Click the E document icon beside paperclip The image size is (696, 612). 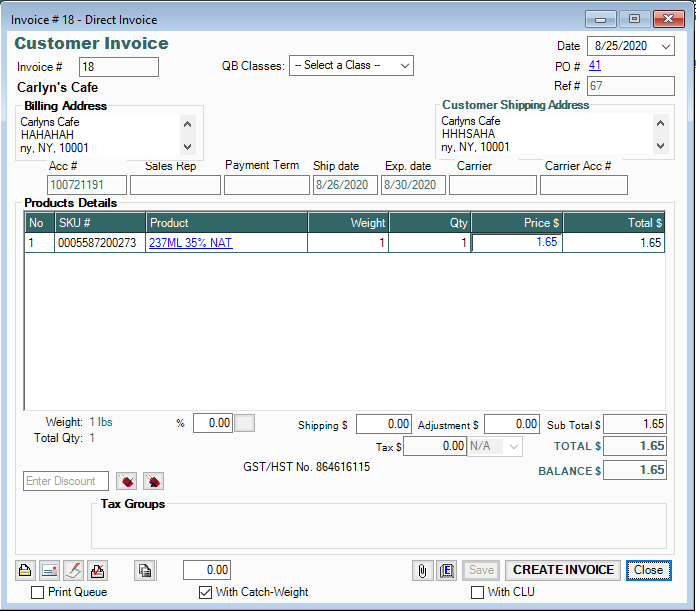[447, 570]
